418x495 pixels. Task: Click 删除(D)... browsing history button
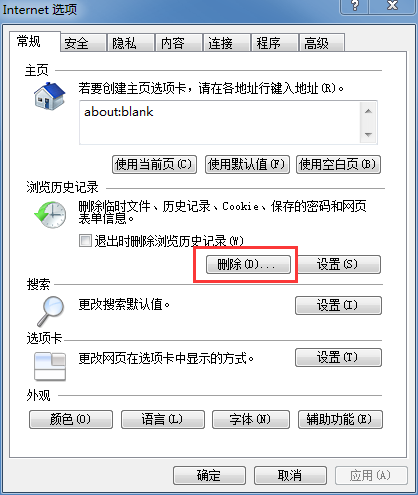coord(248,265)
